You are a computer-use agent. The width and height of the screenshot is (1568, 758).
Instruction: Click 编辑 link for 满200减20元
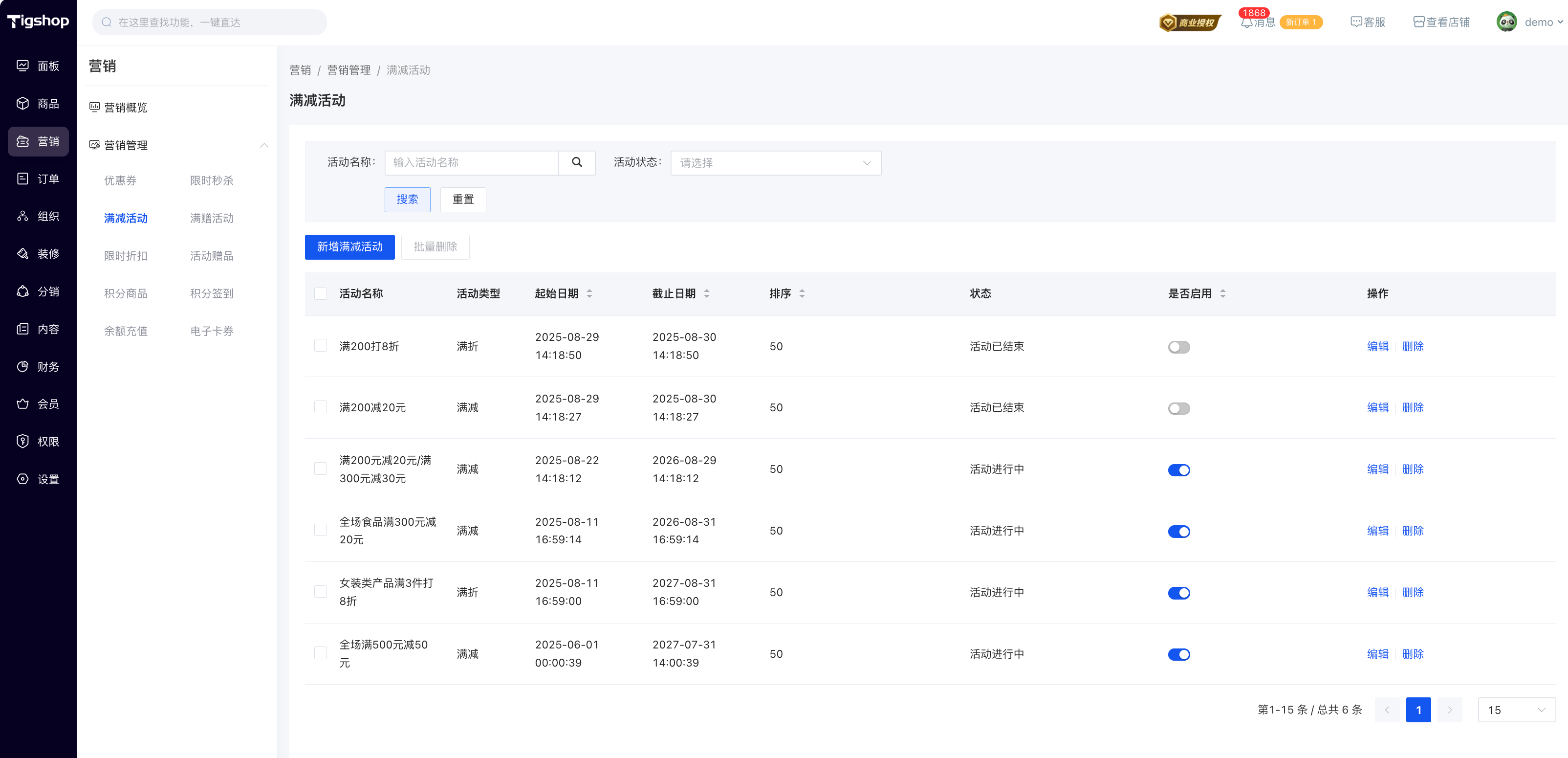coord(1377,407)
